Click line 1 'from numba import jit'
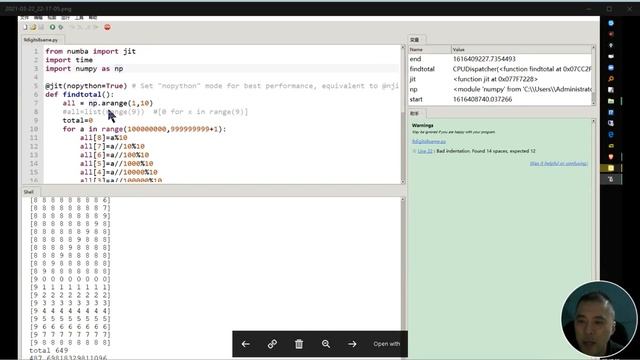This screenshot has height=360, width=640. click(91, 51)
